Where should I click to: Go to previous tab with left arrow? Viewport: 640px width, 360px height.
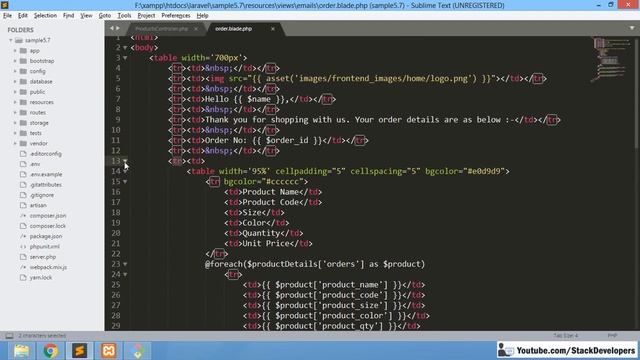click(x=111, y=28)
